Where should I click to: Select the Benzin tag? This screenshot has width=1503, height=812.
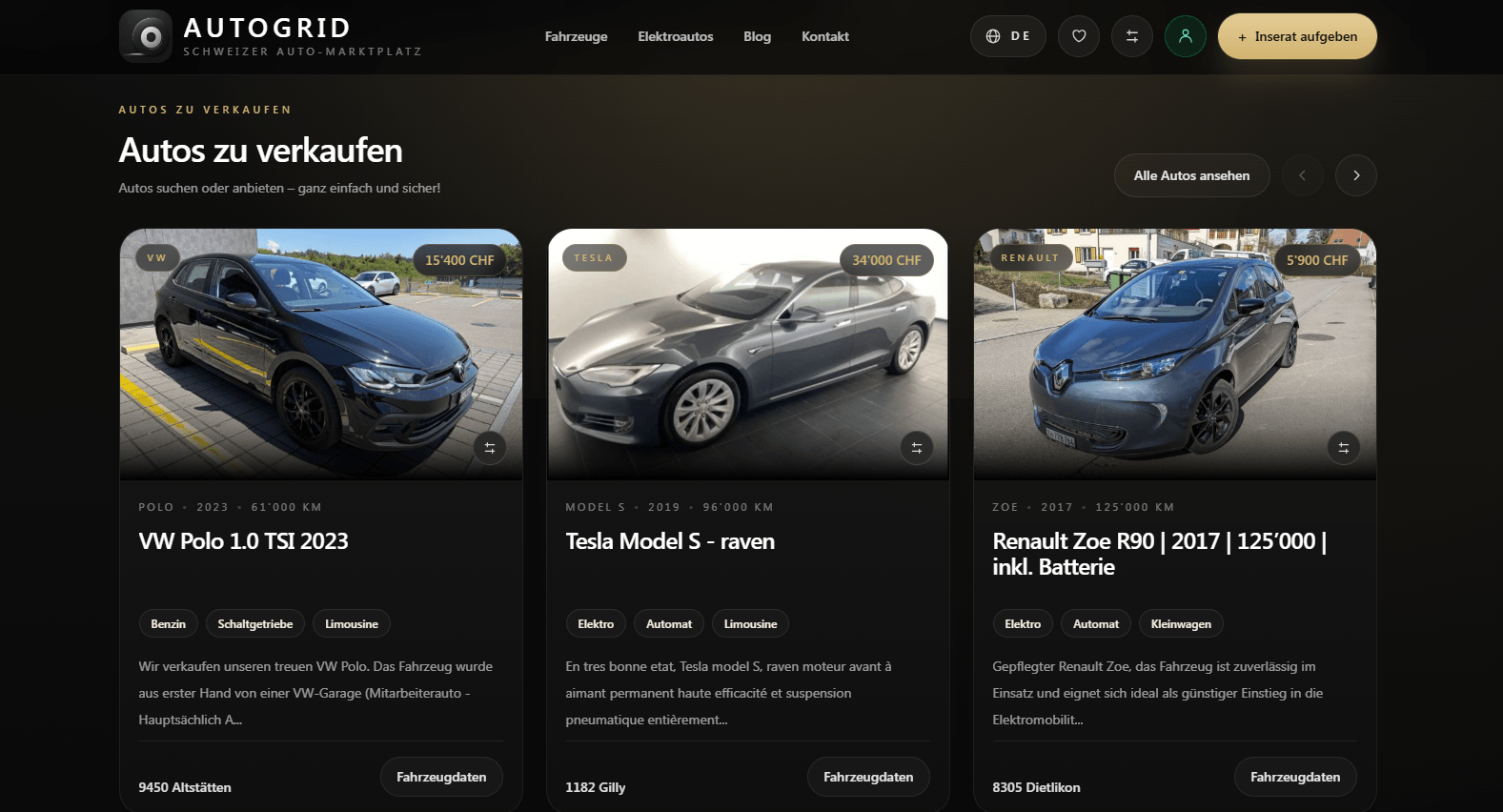pos(168,624)
